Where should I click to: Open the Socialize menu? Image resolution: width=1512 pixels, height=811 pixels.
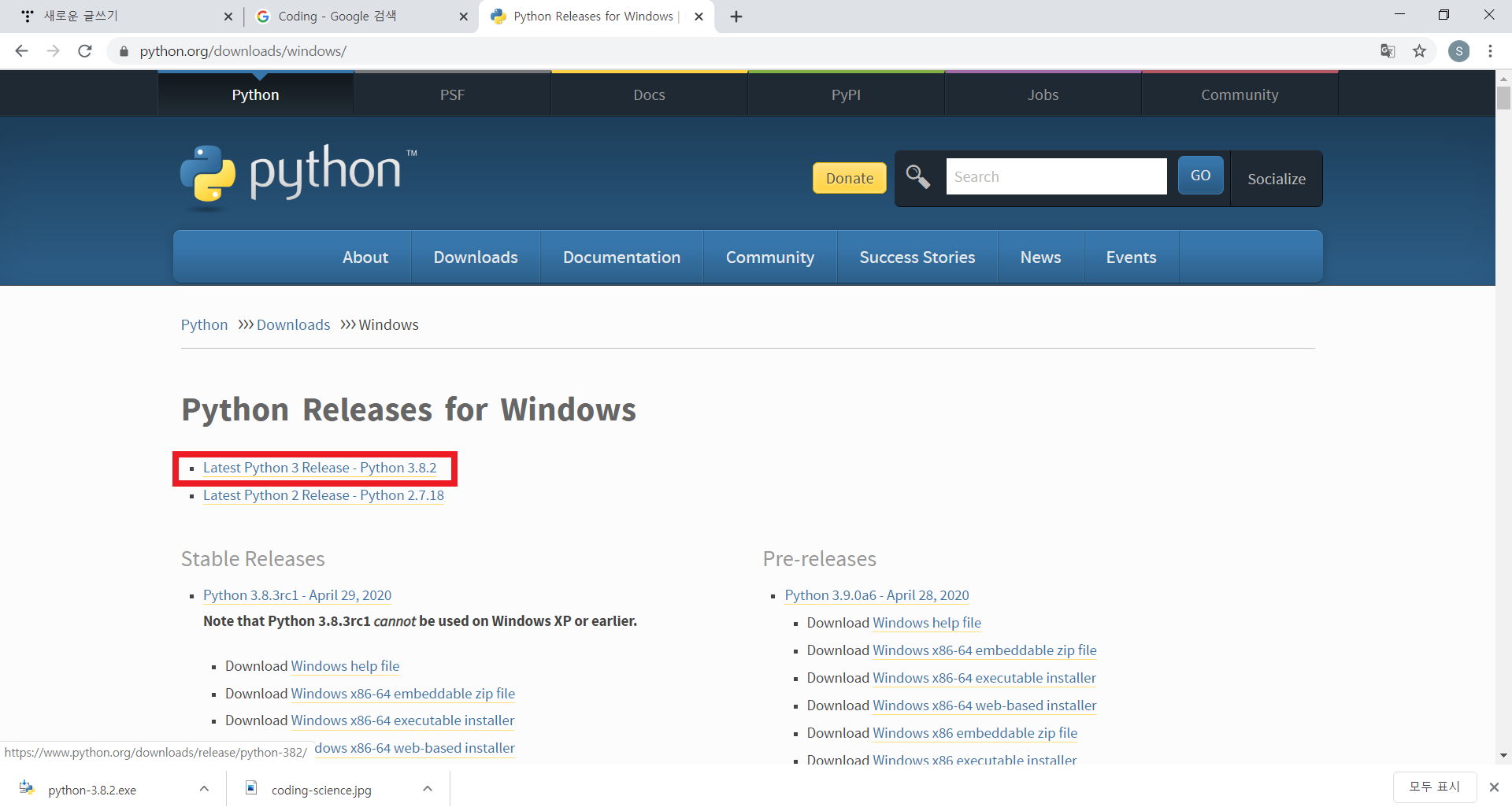coord(1276,179)
